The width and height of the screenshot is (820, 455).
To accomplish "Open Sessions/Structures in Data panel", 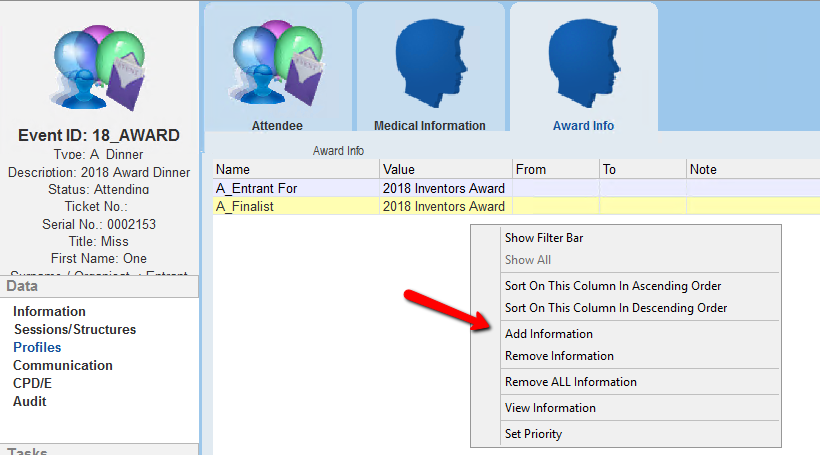I will [74, 330].
